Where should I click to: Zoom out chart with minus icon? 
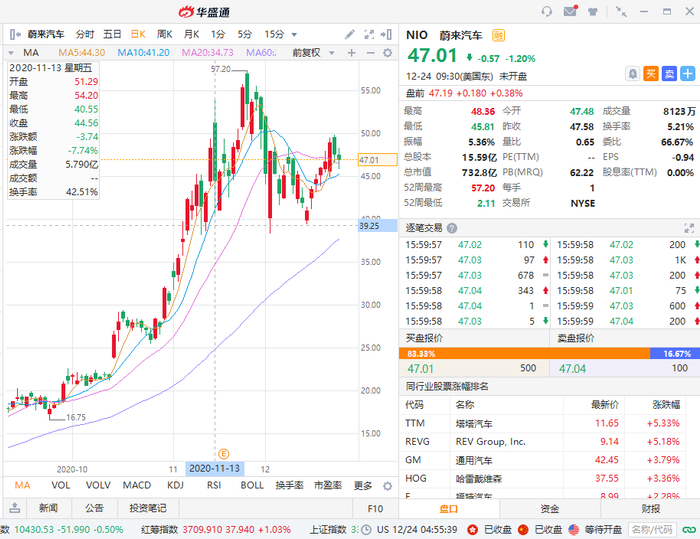[x=371, y=53]
